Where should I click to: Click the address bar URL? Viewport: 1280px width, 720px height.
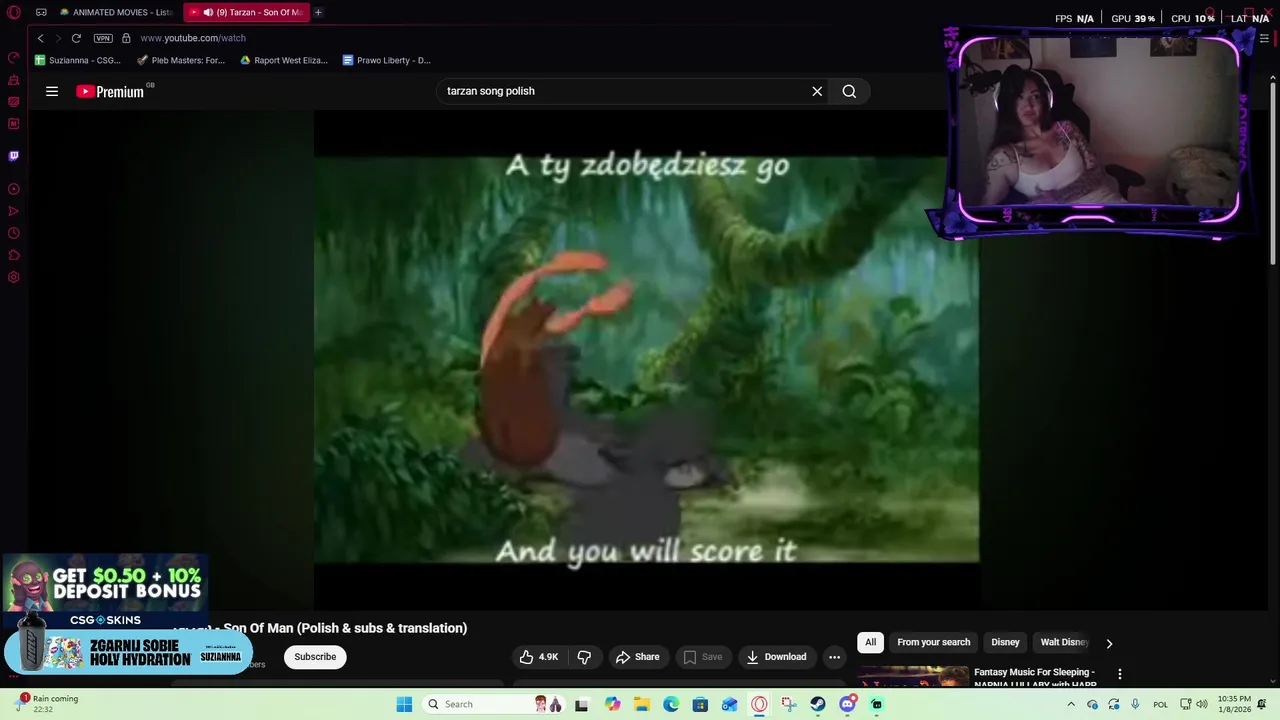[x=193, y=38]
